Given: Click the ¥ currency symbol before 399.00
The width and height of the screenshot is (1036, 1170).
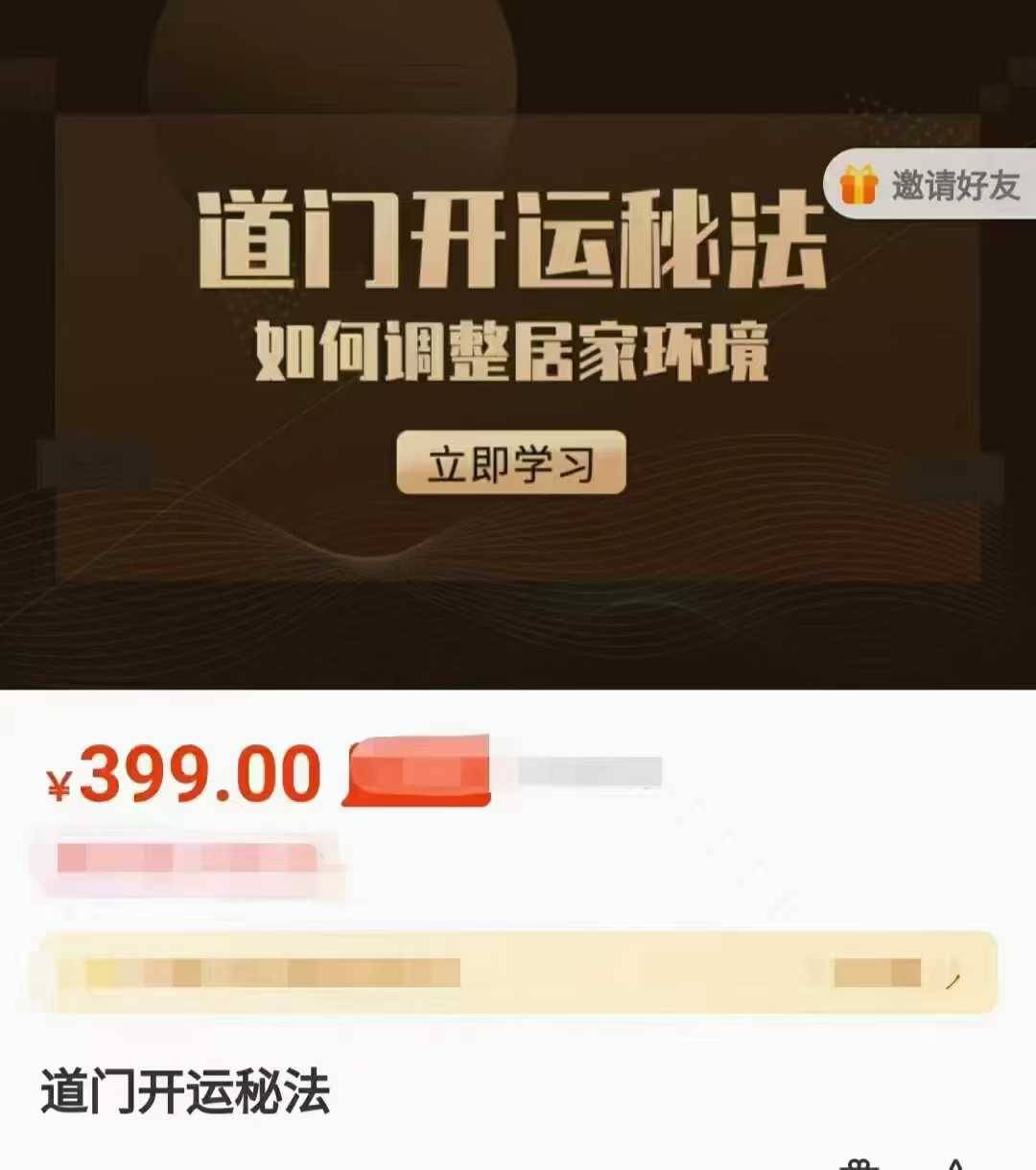Looking at the screenshot, I should pyautogui.click(x=59, y=785).
